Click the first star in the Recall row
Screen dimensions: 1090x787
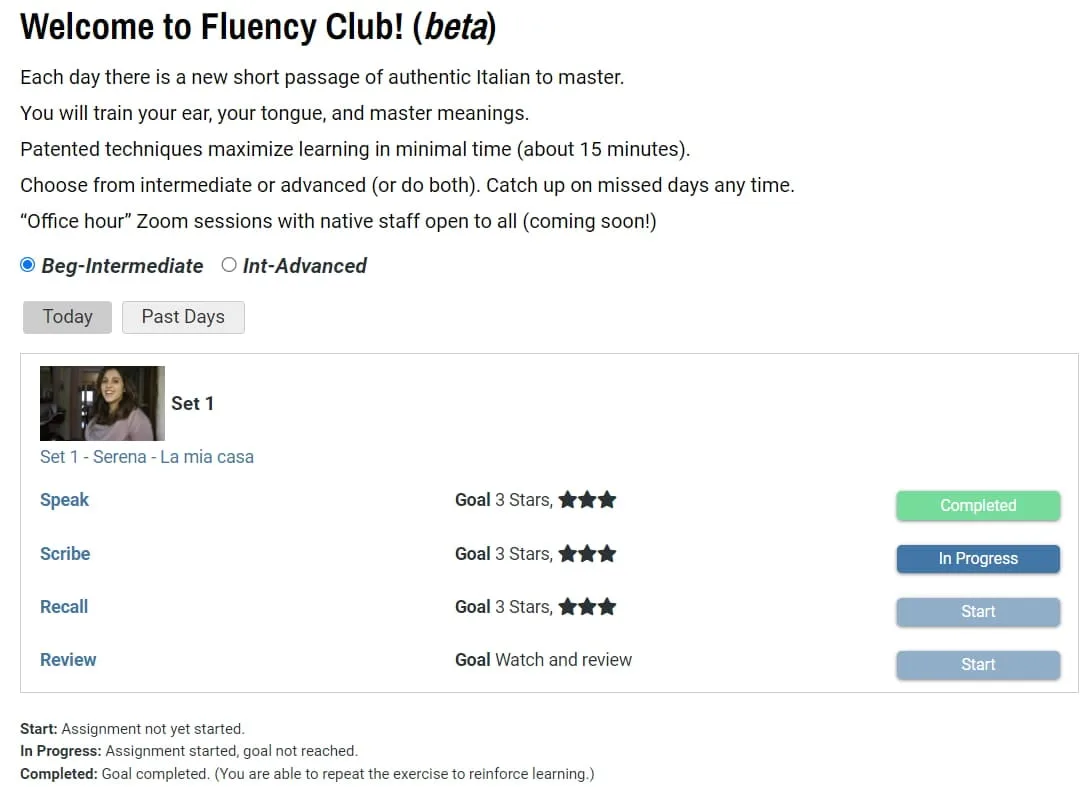[568, 607]
